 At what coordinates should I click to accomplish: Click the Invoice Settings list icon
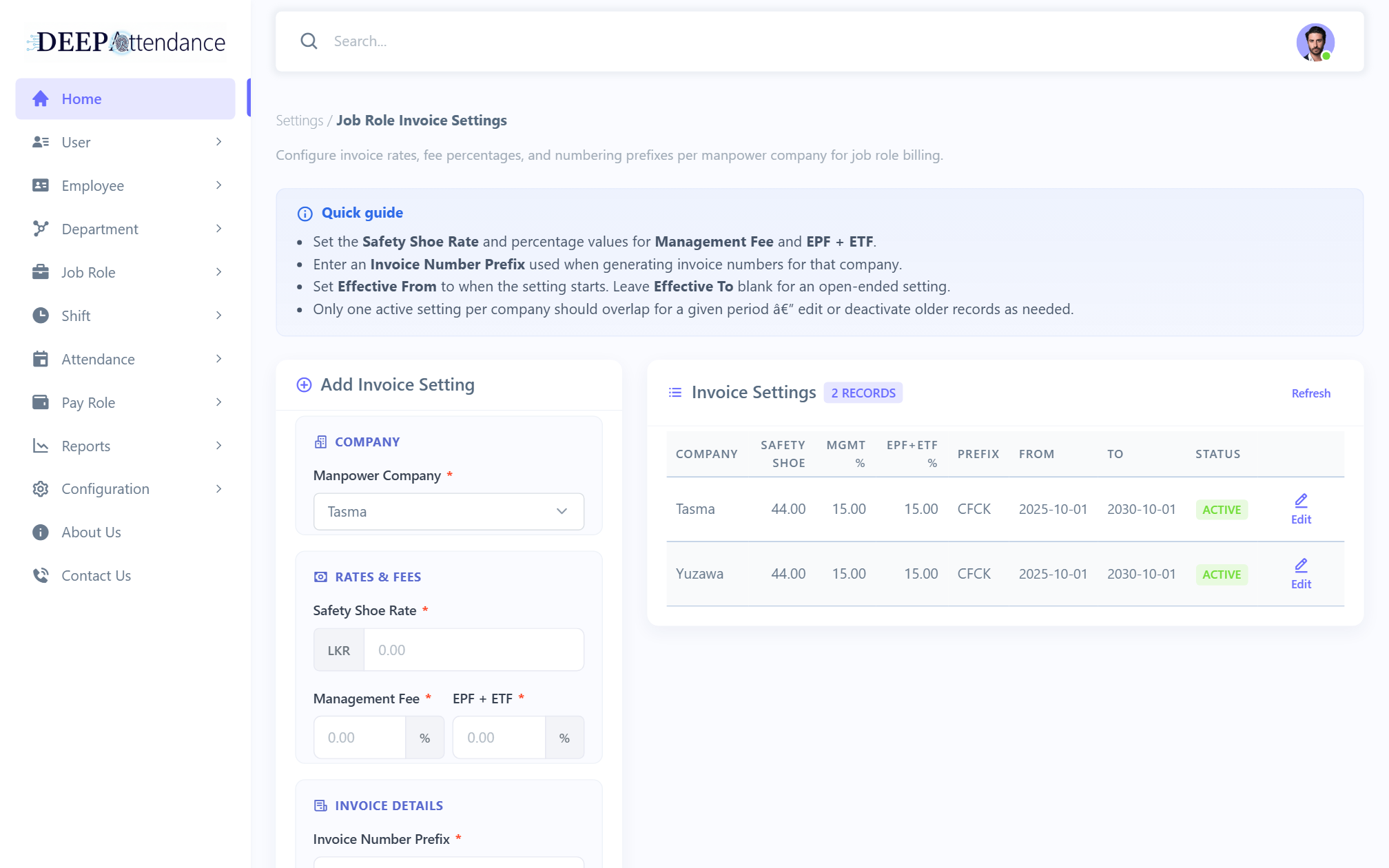coord(675,393)
